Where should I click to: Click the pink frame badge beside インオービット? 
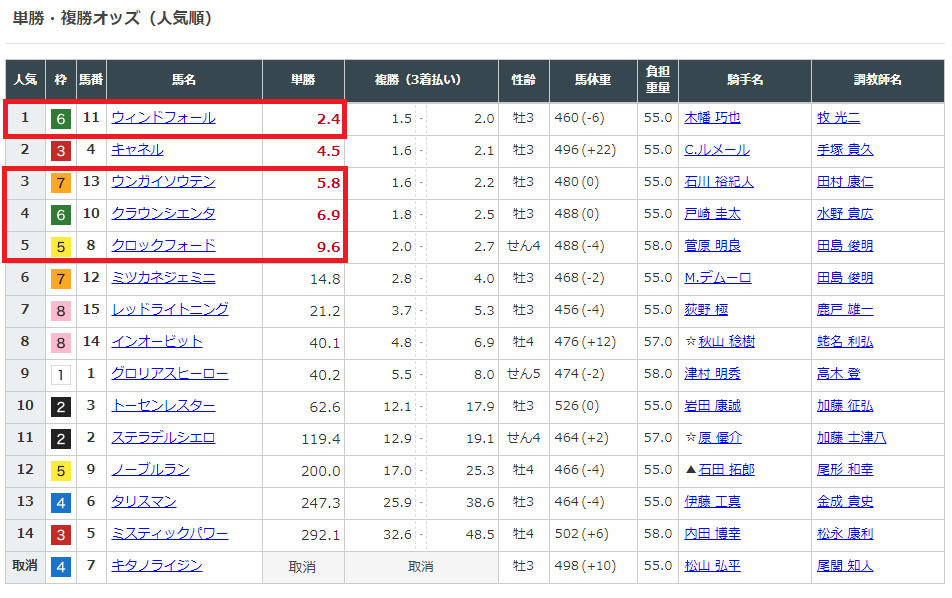point(61,342)
